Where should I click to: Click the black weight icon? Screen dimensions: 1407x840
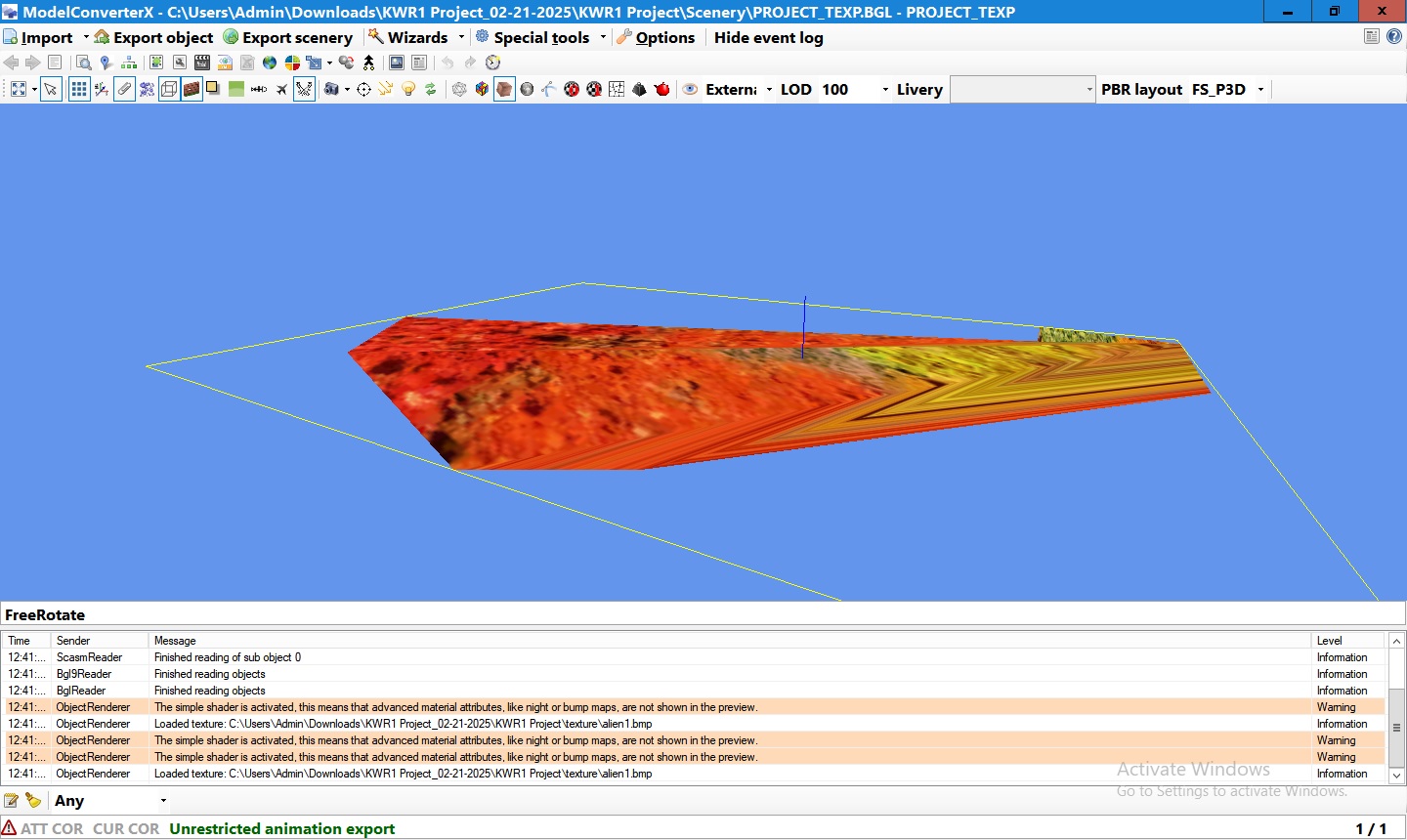pos(639,89)
